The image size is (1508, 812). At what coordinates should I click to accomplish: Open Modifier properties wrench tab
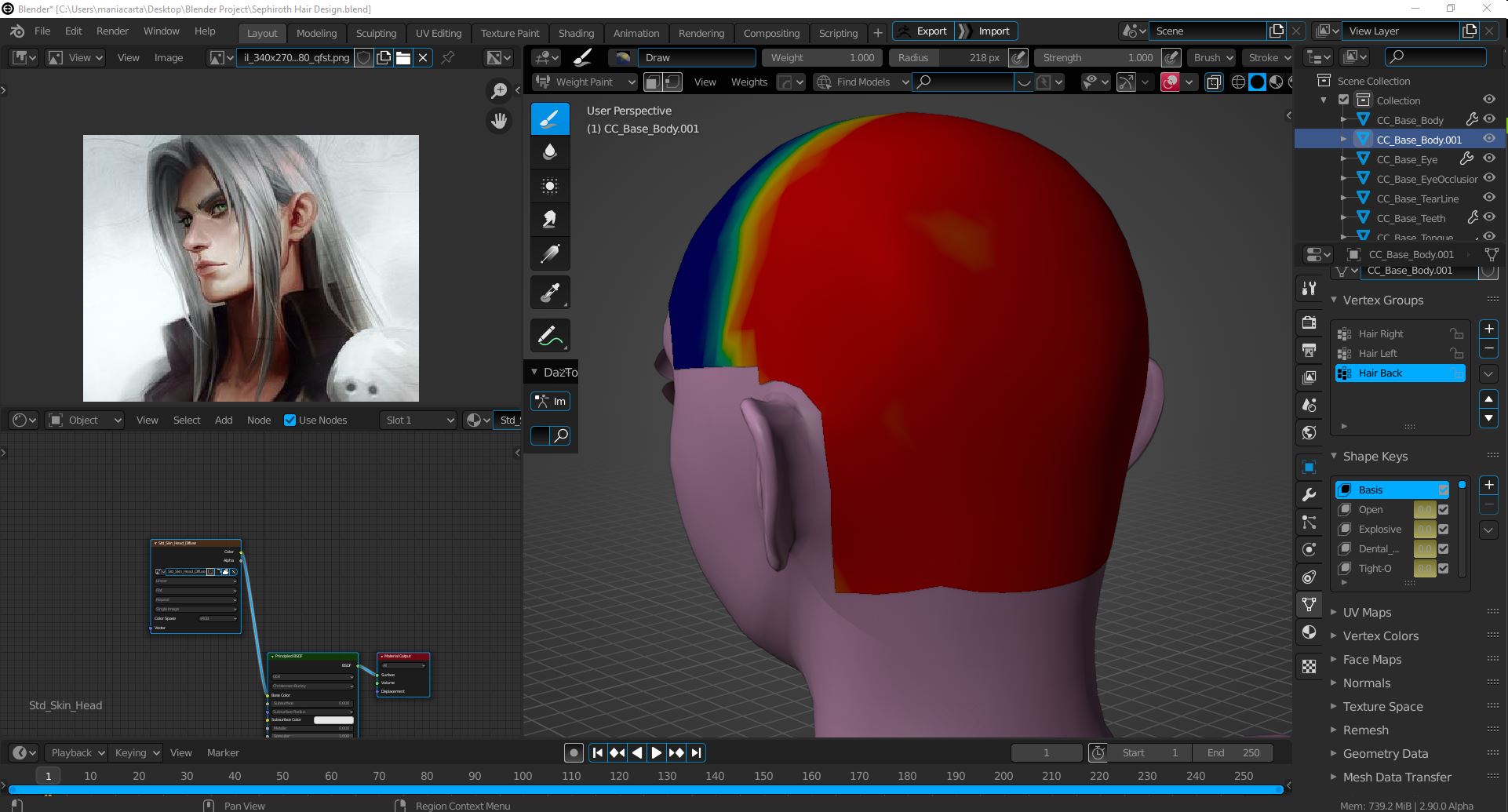coord(1309,494)
